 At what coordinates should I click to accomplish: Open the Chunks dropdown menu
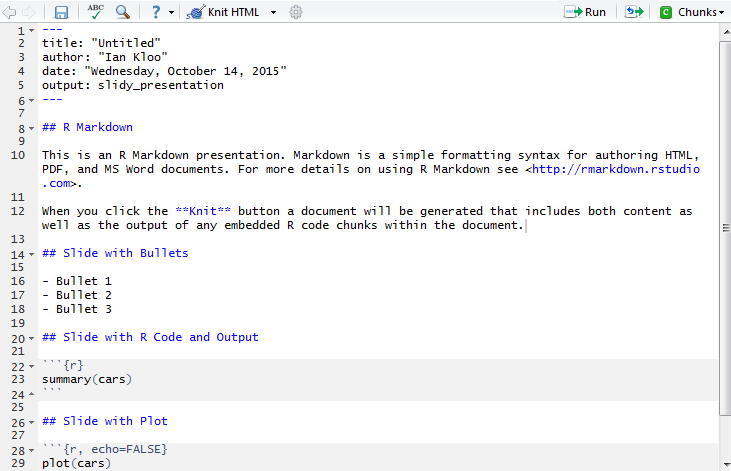click(692, 12)
